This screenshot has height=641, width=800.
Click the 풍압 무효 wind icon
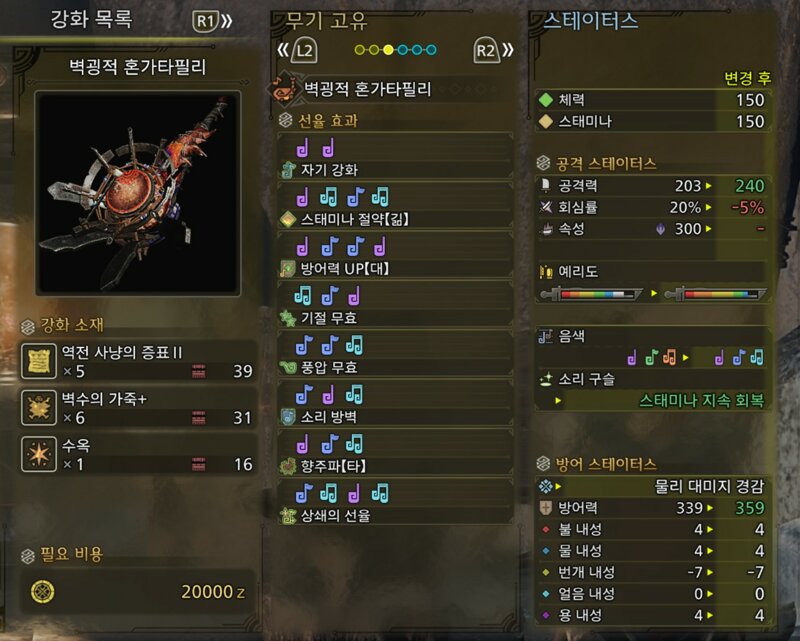point(288,367)
